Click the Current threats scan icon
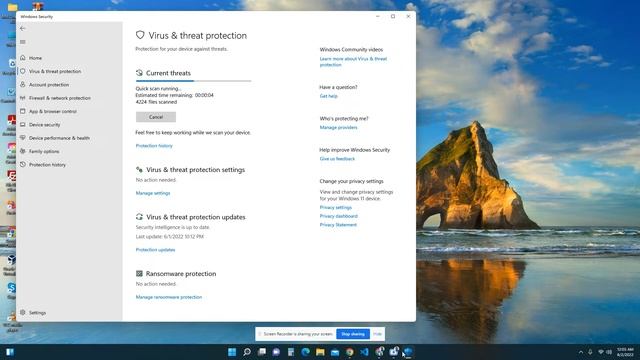 139,73
